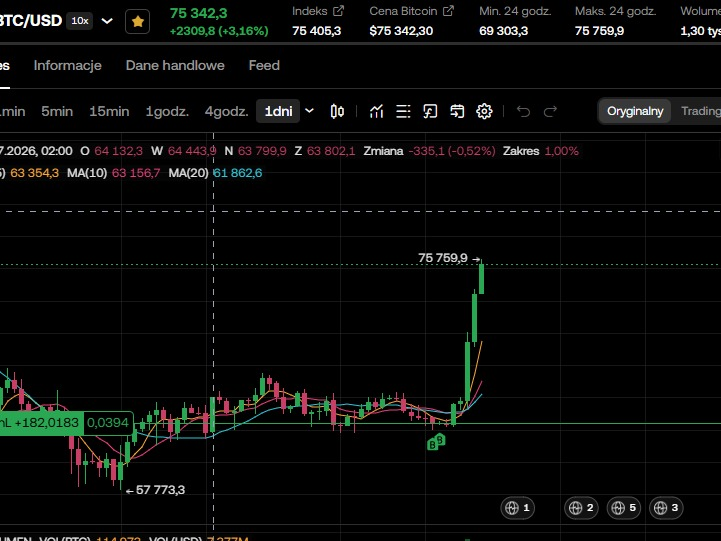Redo the chart action
The width and height of the screenshot is (721, 541).
pyautogui.click(x=550, y=111)
